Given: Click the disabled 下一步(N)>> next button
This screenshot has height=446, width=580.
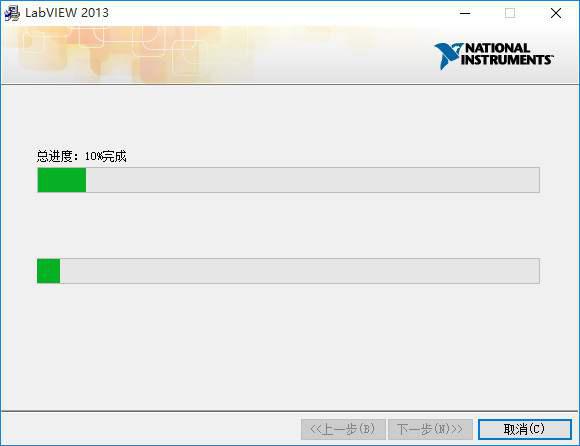Looking at the screenshot, I should (430, 429).
